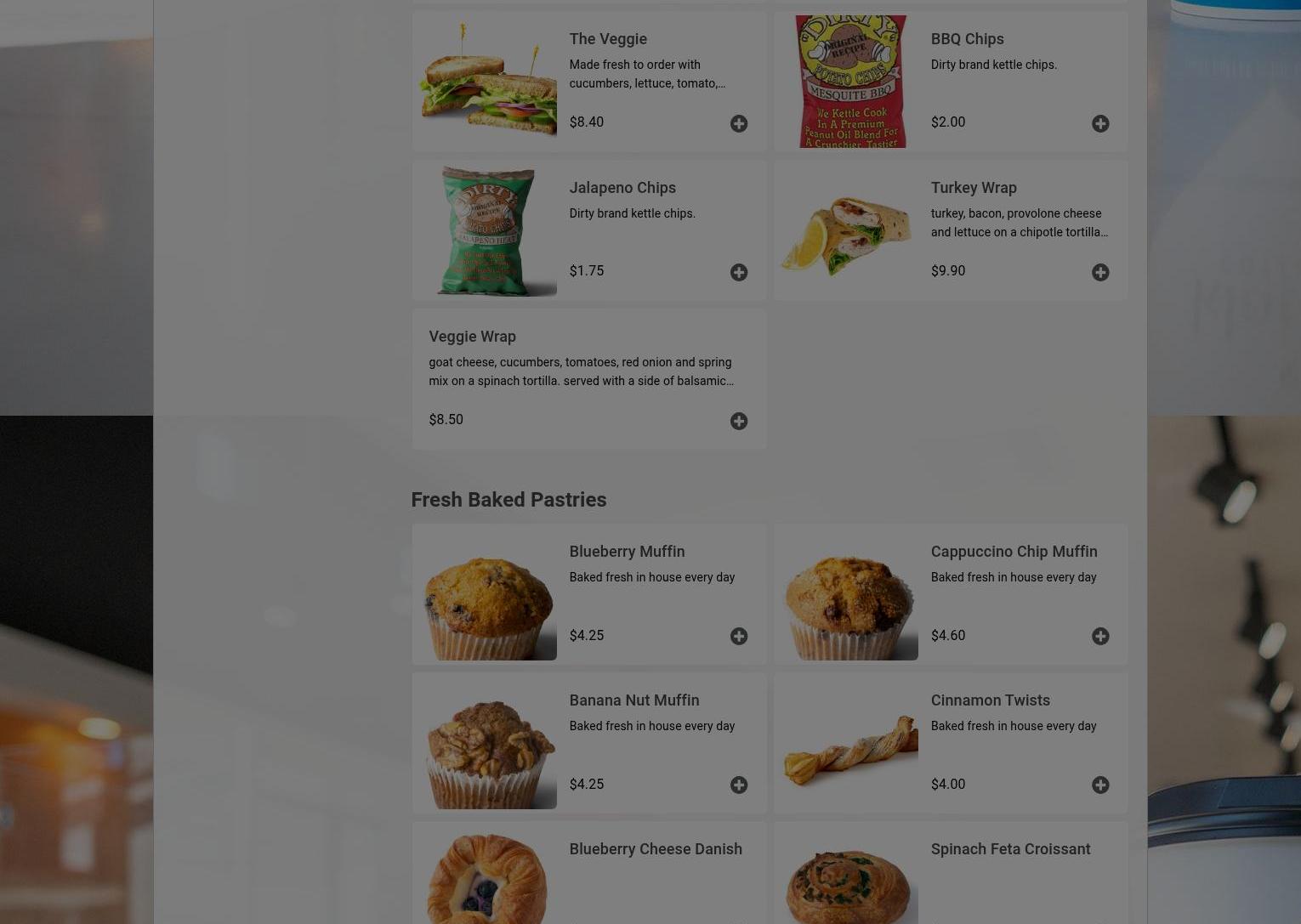The image size is (1301, 924).
Task: Add Banana Nut Muffin with plus icon
Action: (739, 785)
